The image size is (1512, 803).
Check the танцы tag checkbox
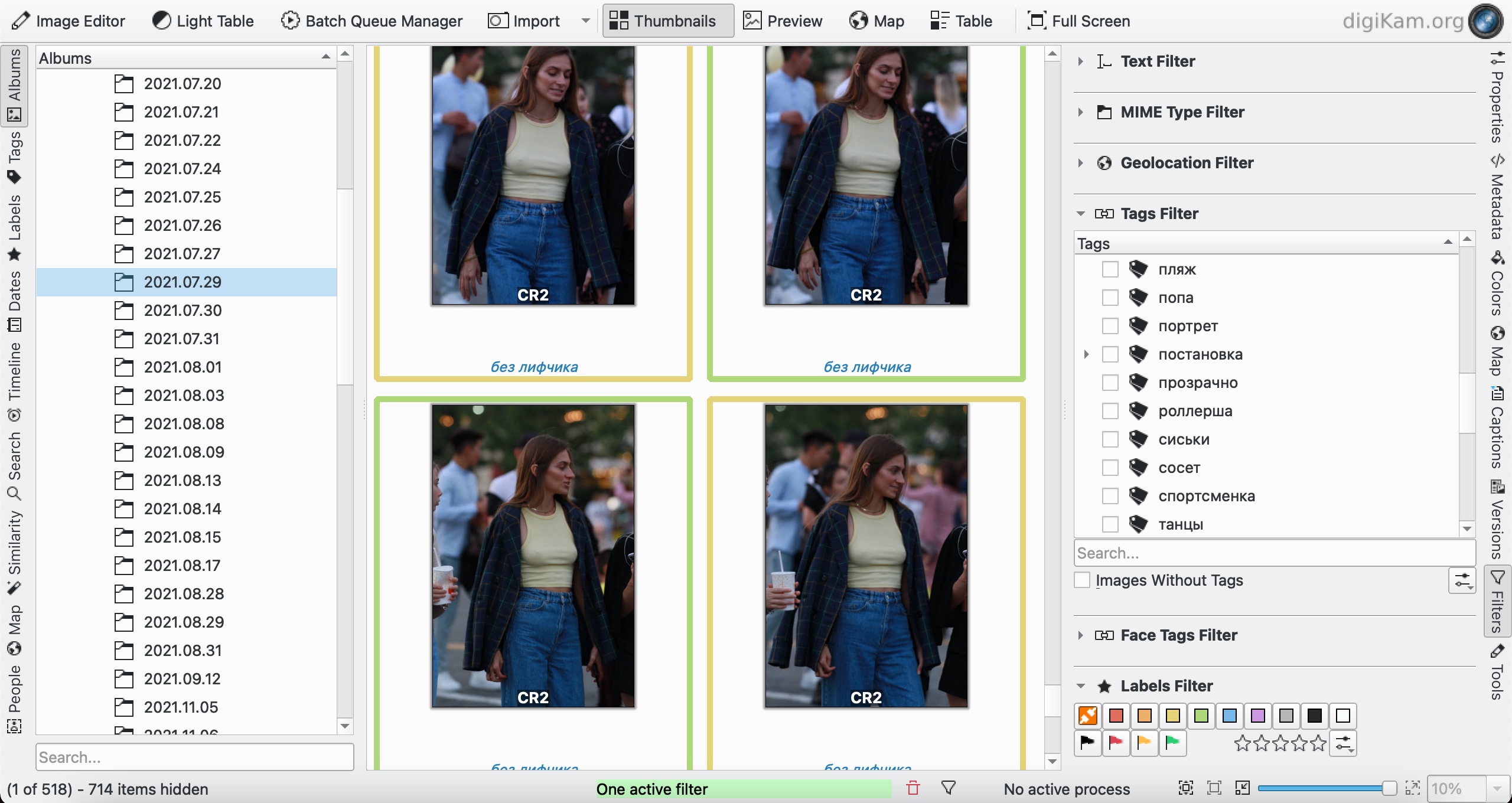tap(1110, 524)
